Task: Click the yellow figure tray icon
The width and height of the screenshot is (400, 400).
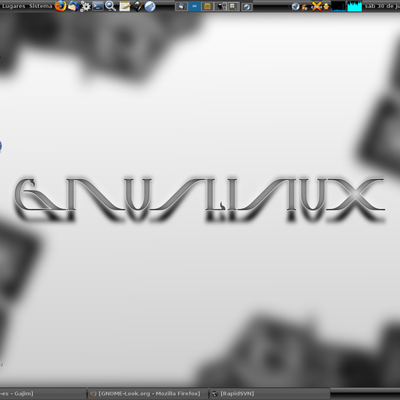Action: [x=326, y=6]
